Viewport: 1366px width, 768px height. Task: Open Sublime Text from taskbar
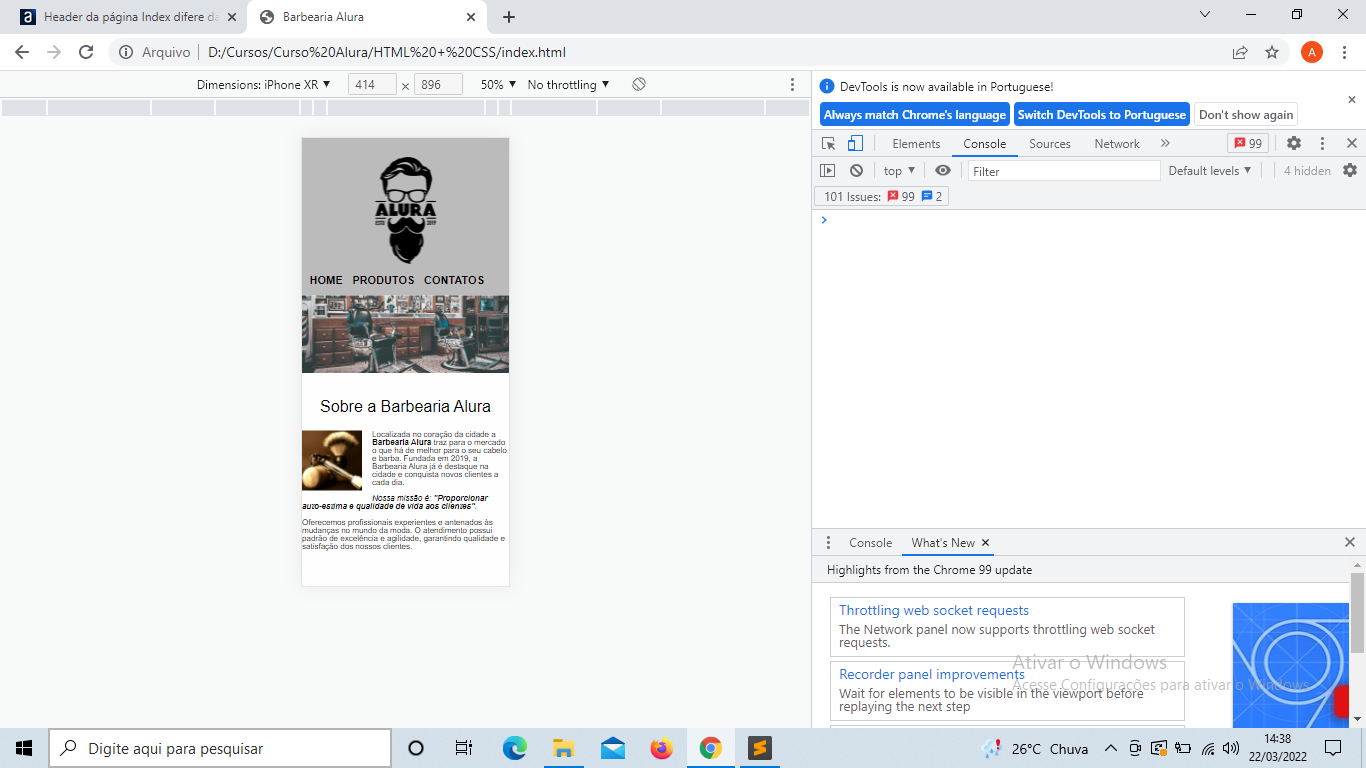click(759, 748)
